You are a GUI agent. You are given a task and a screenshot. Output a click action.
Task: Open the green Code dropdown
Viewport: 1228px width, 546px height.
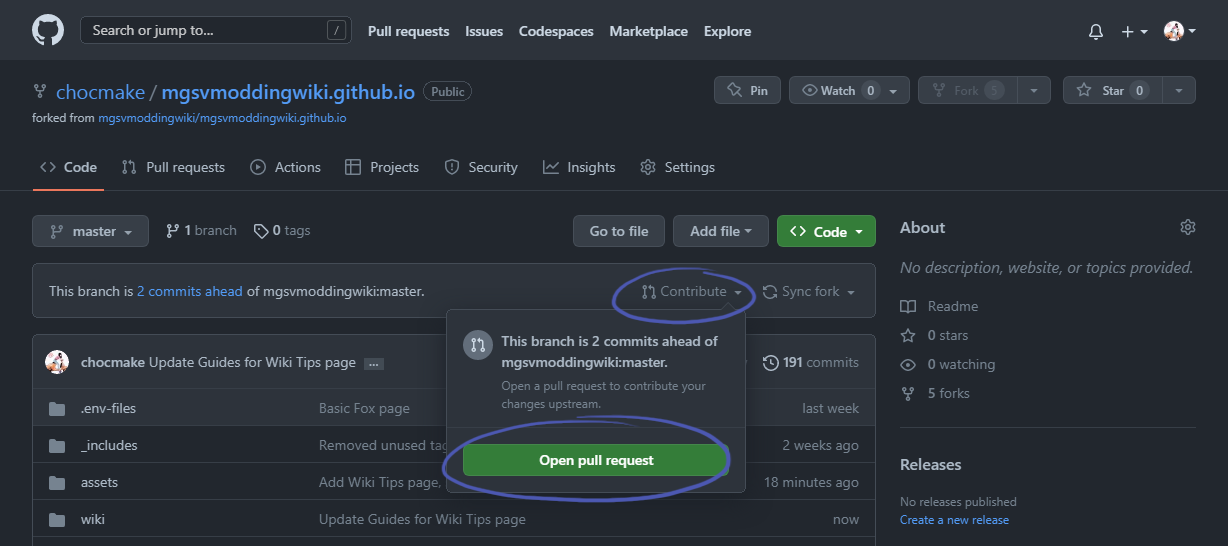[826, 231]
